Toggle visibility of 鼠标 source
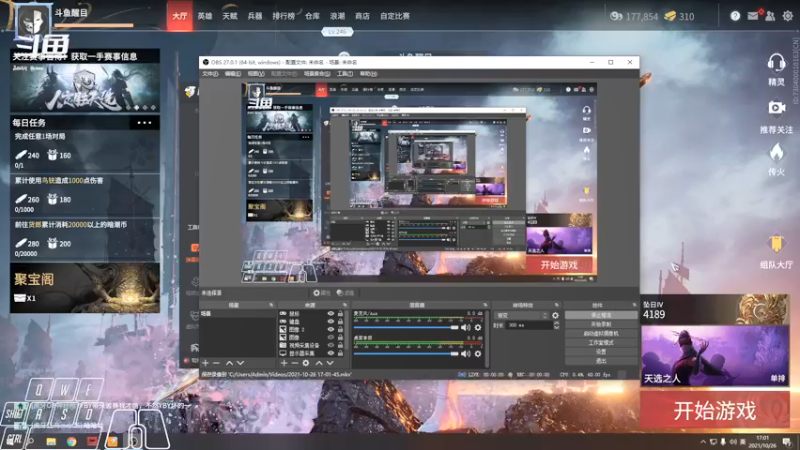Viewport: 800px width, 450px height. click(x=331, y=314)
